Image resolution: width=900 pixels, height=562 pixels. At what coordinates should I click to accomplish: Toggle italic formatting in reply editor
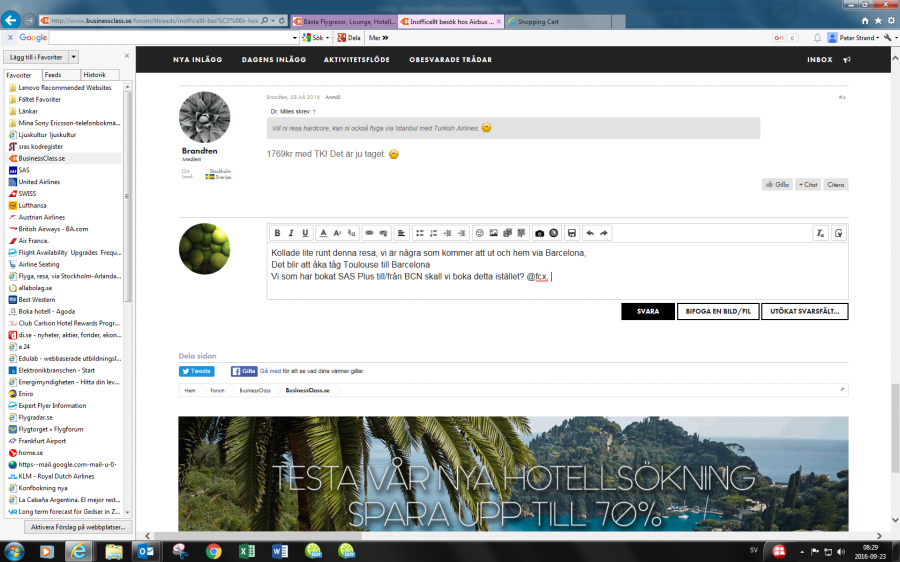click(x=292, y=233)
